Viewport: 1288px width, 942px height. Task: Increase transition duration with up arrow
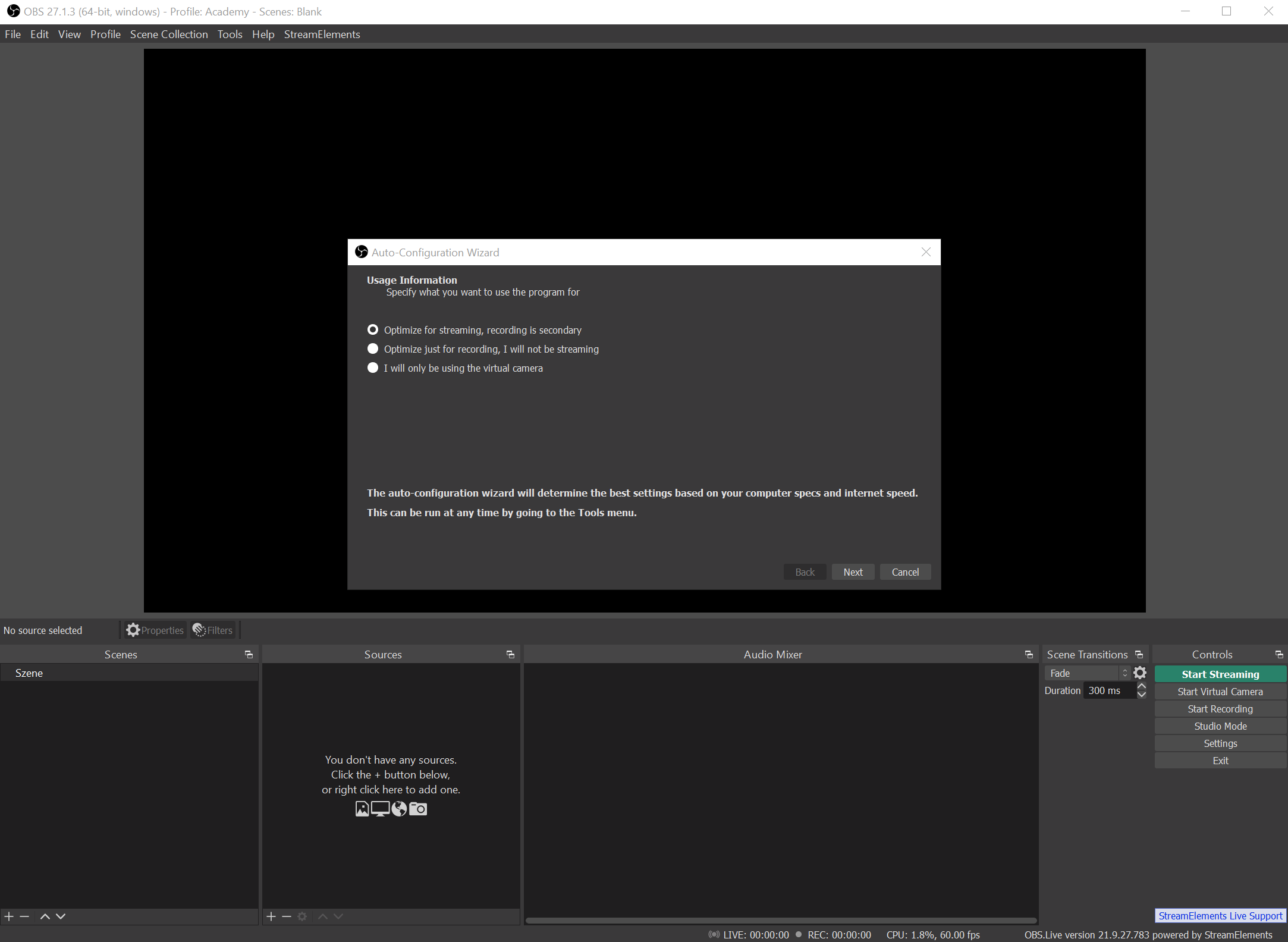point(1141,686)
